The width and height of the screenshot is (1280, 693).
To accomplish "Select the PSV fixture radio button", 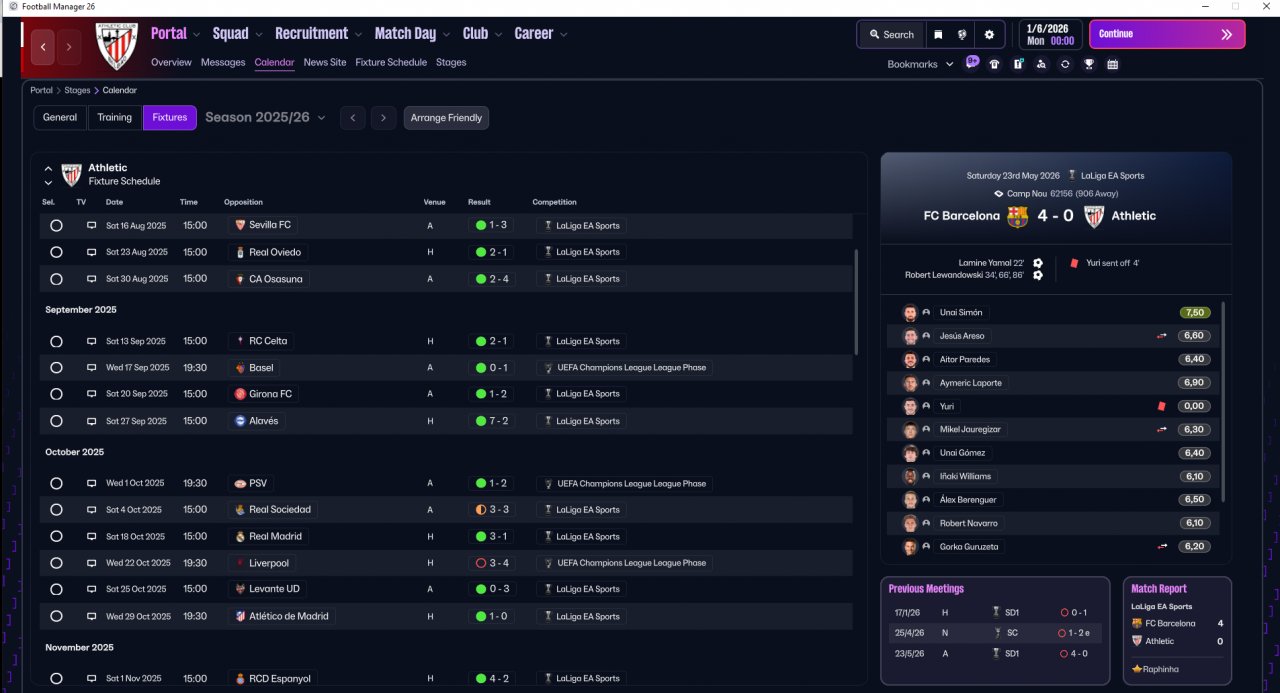I will click(56, 484).
